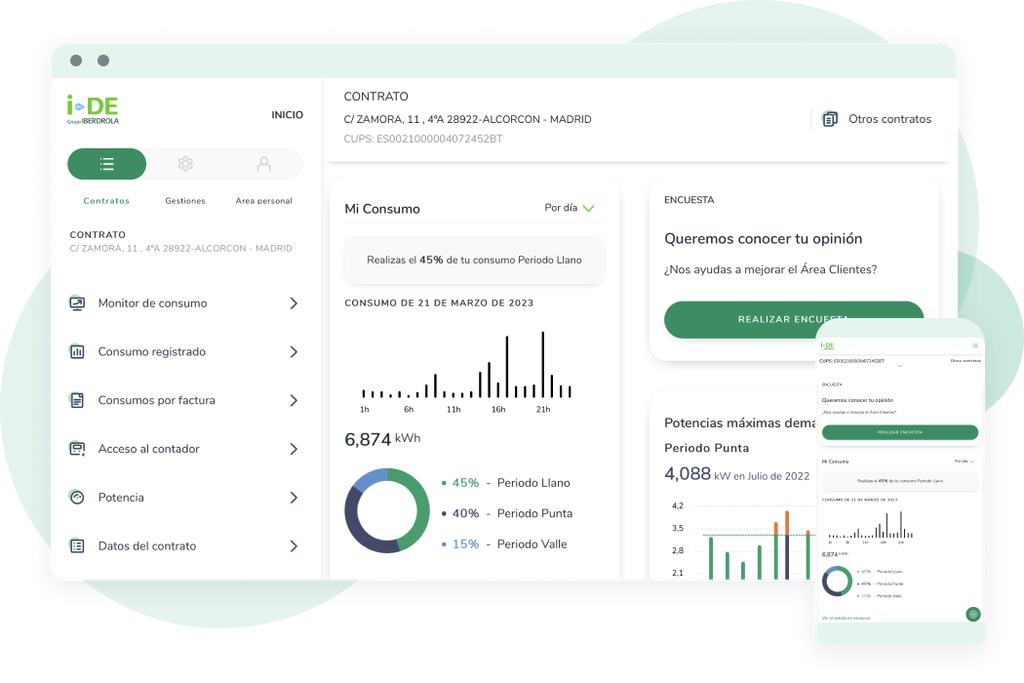This screenshot has width=1024, height=683.
Task: Click the Acceso al contador icon
Action: point(77,449)
